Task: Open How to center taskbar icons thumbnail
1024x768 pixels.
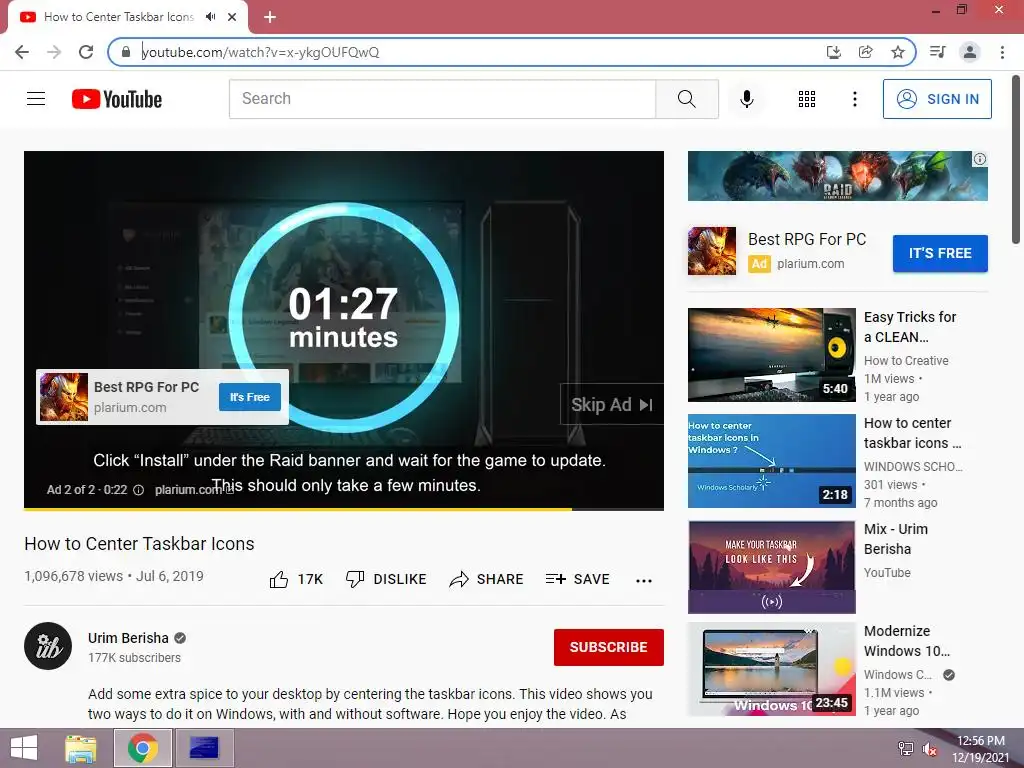Action: coord(771,460)
